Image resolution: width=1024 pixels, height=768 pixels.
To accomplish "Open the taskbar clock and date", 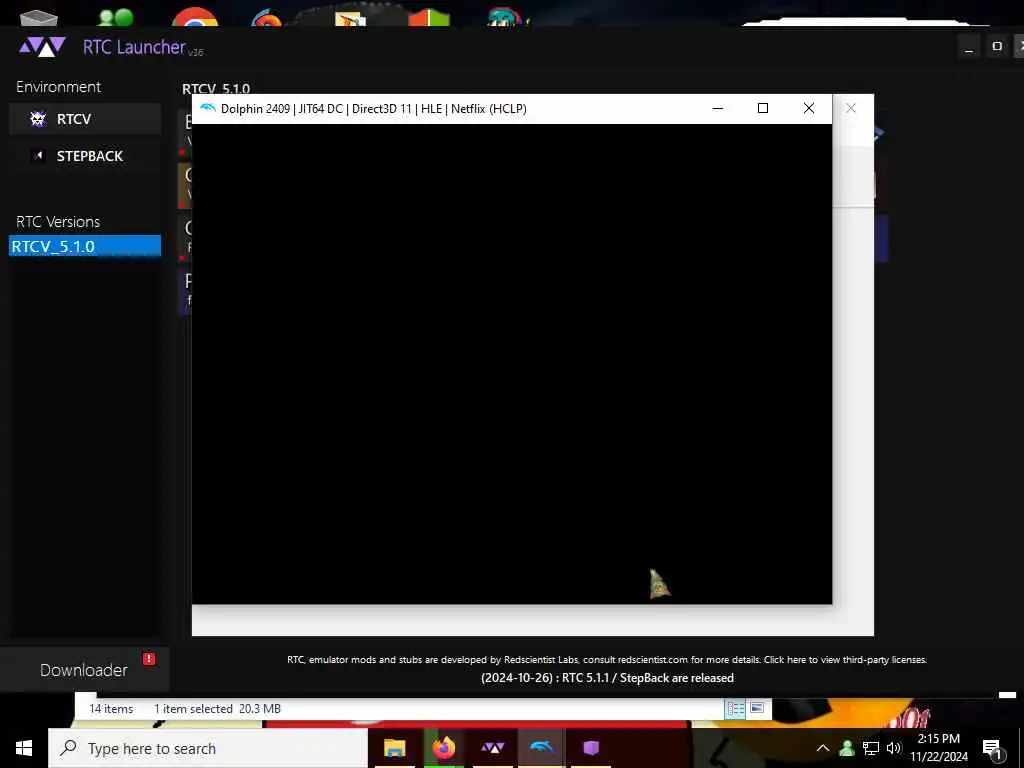I will click(938, 748).
